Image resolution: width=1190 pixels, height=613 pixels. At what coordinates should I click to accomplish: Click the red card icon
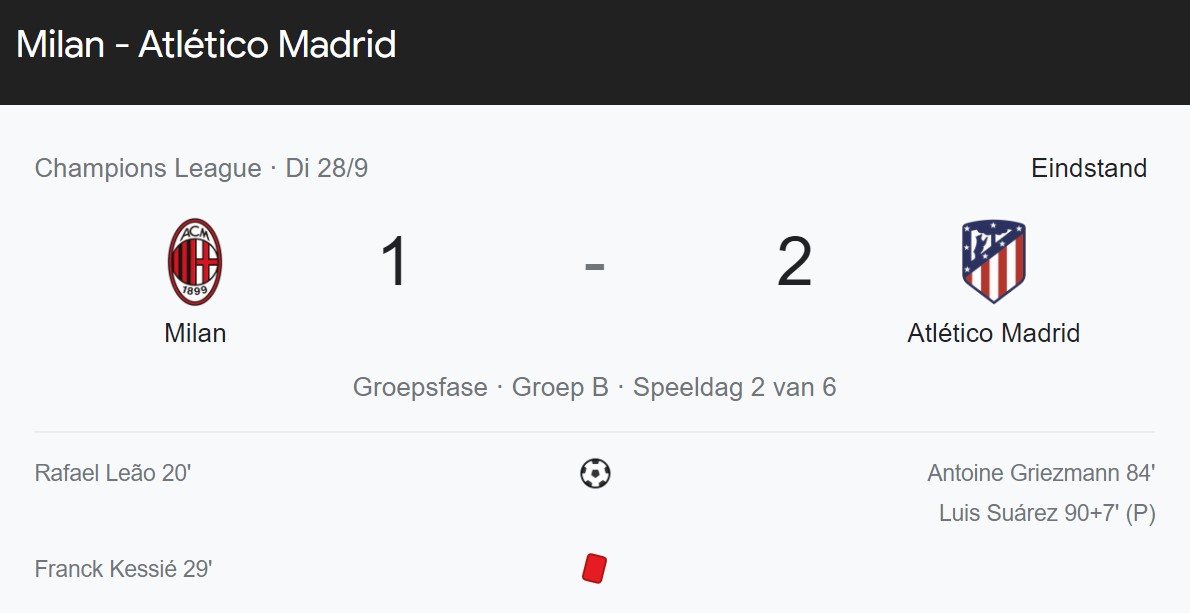[x=594, y=568]
